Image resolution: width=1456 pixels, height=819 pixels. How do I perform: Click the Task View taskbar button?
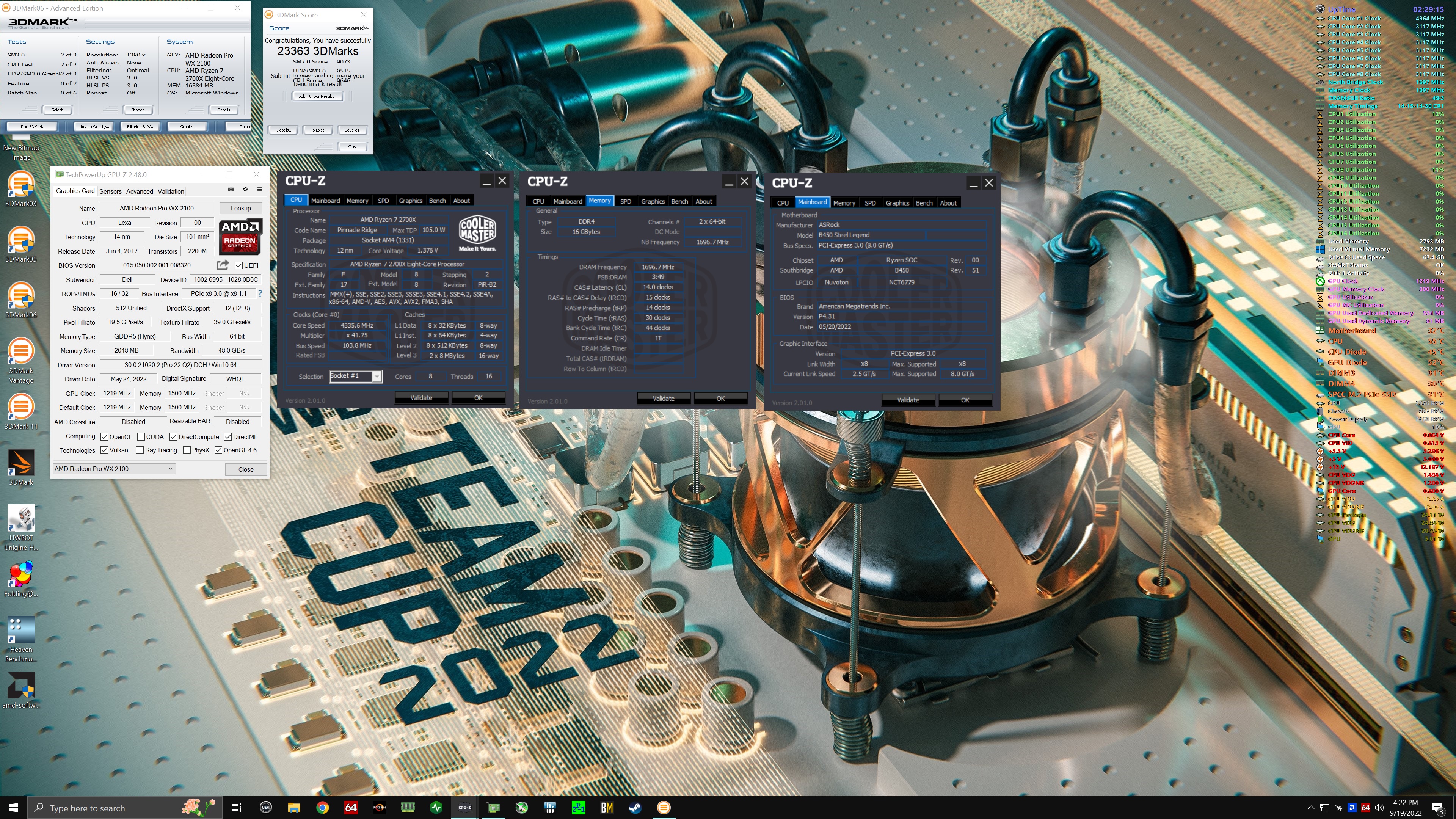237,808
